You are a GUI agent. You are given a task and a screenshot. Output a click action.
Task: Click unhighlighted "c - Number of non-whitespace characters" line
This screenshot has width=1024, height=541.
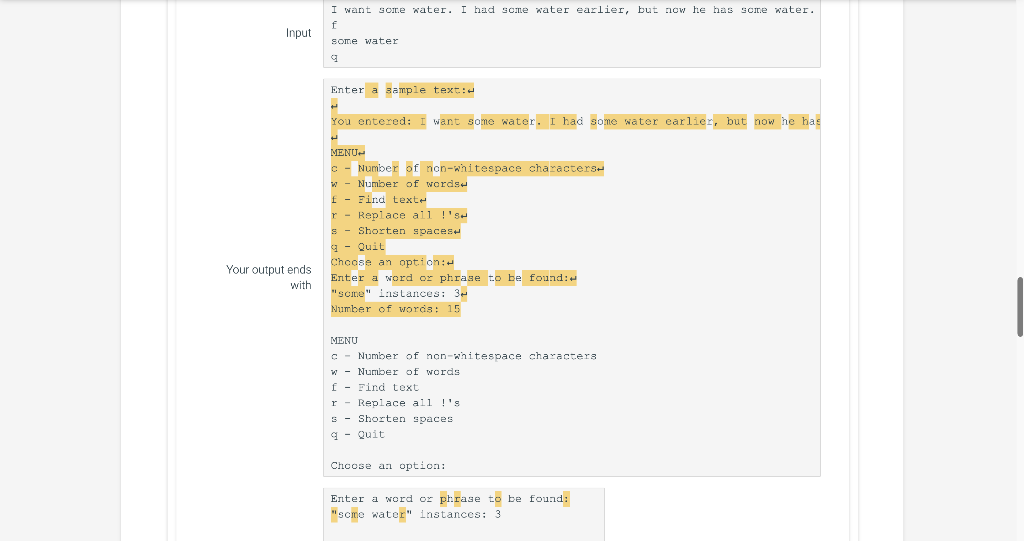click(464, 357)
